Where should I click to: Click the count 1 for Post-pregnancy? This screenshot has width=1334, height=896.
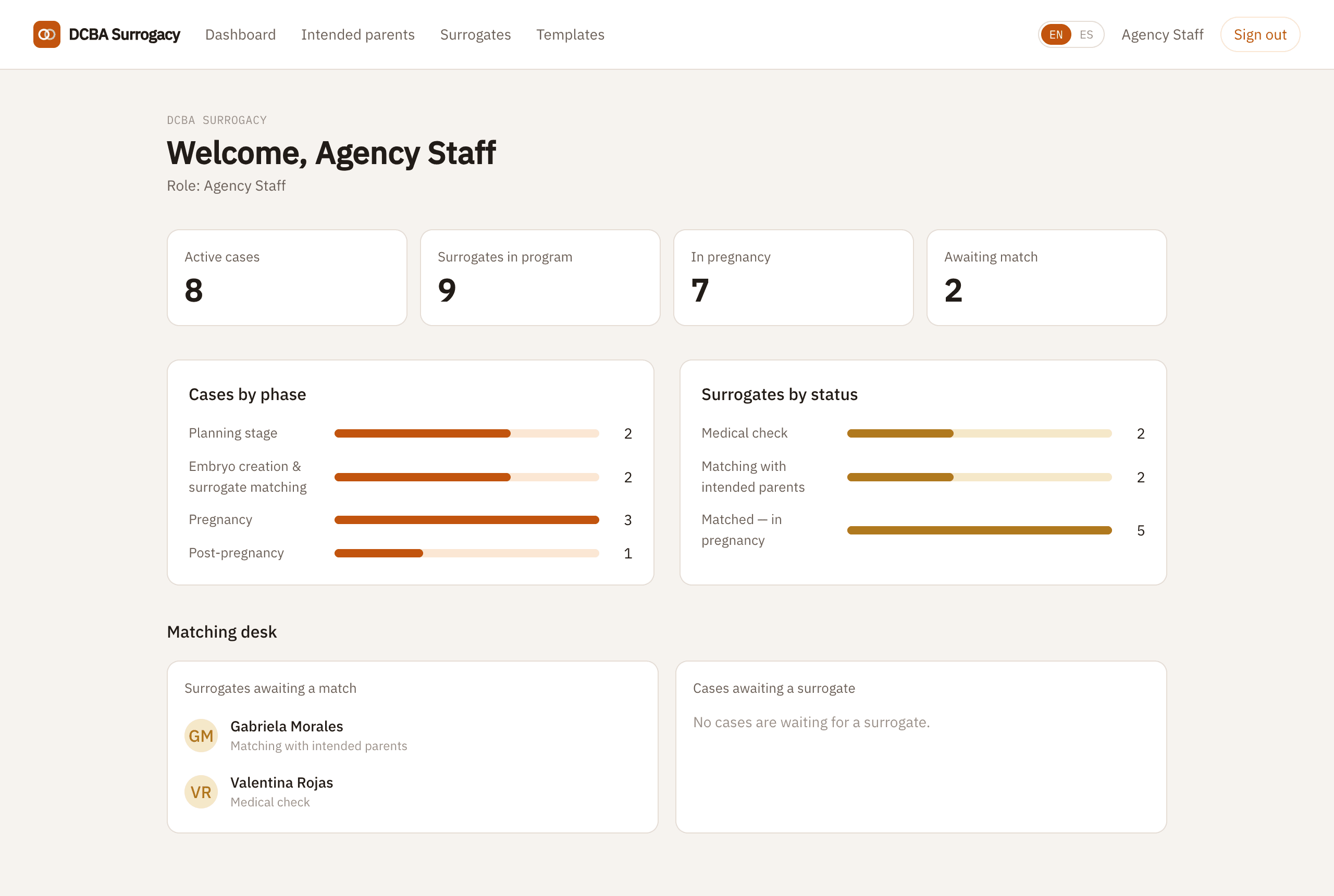pos(627,553)
